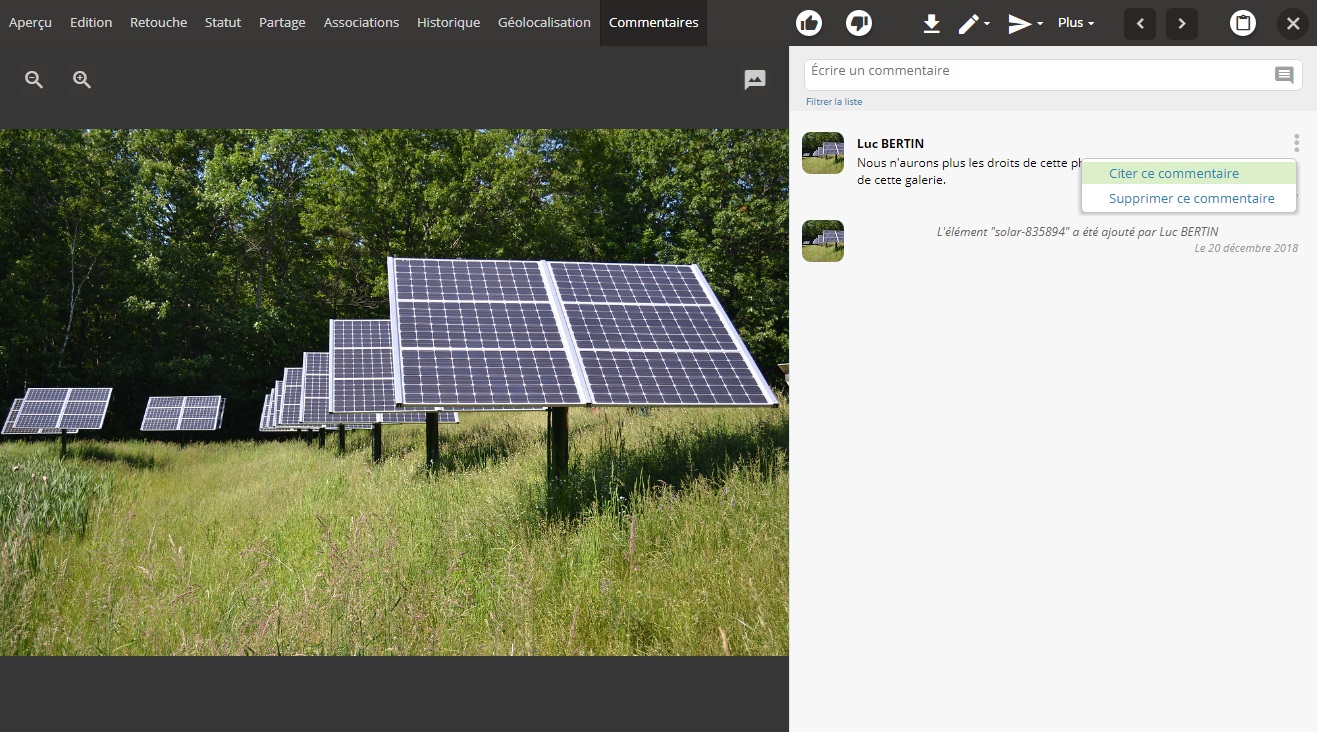
Task: Click the image annotation comment icon
Action: [755, 80]
